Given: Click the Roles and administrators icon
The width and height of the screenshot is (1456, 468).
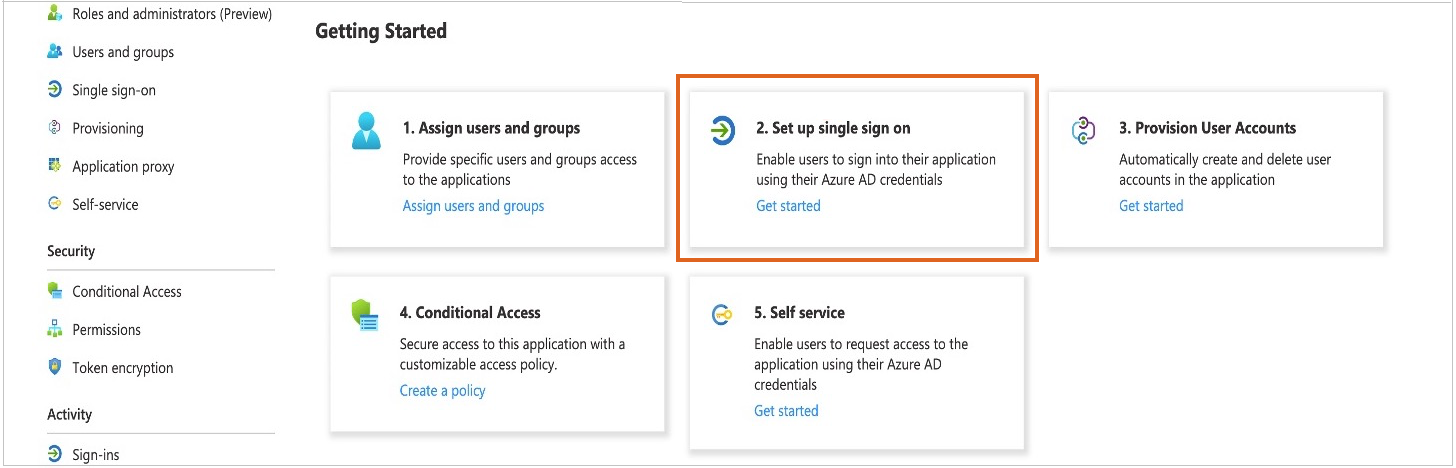Looking at the screenshot, I should point(55,14).
